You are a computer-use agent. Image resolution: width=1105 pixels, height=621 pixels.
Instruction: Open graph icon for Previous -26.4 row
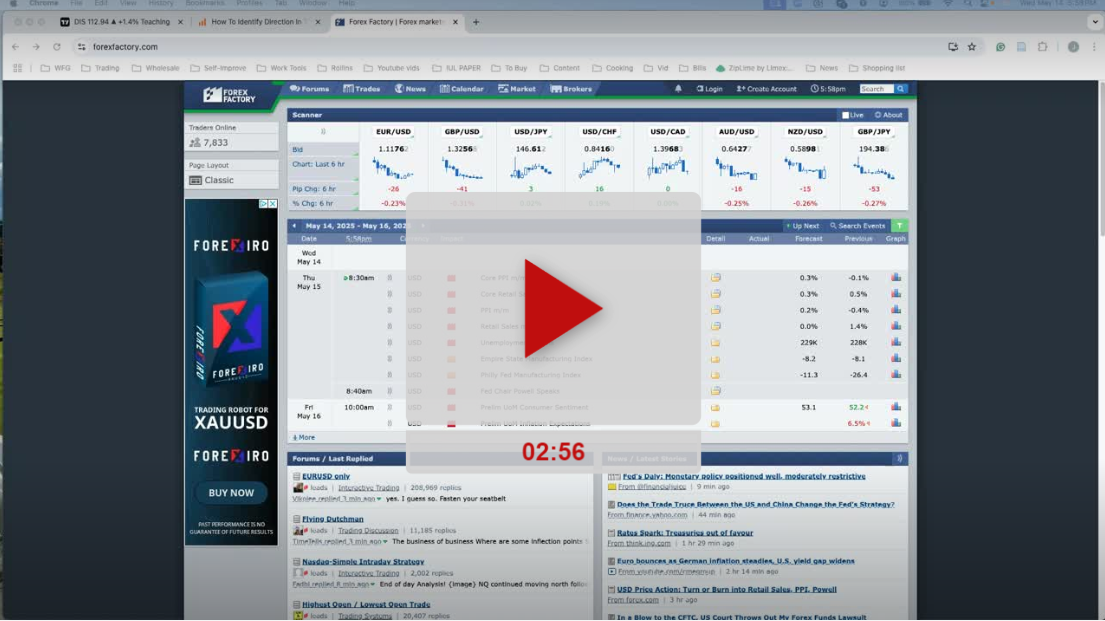pyautogui.click(x=896, y=375)
